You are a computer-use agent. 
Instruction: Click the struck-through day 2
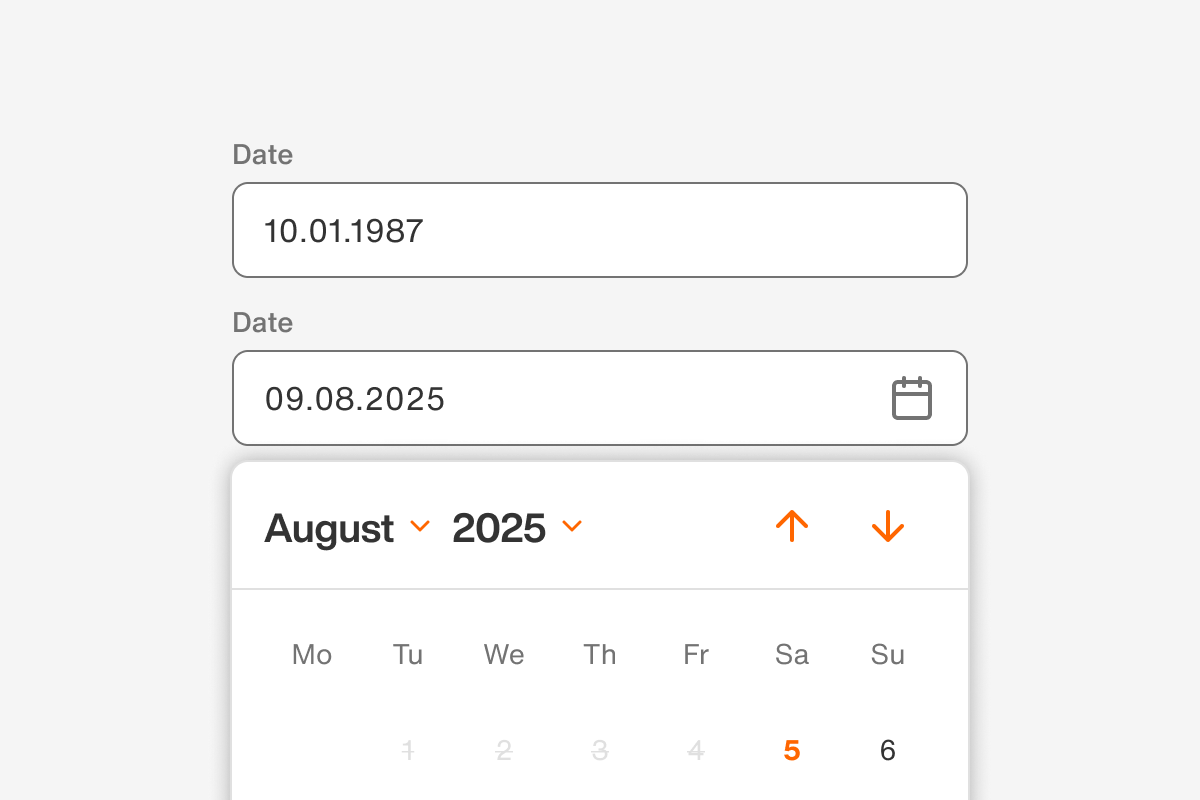(503, 750)
